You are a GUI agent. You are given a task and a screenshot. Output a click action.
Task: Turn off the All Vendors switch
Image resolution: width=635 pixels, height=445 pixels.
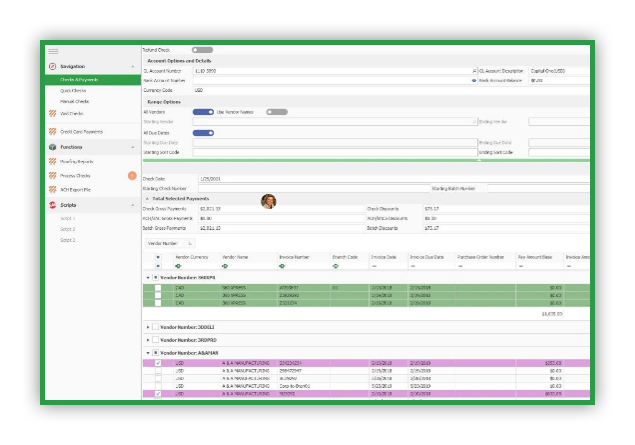tap(203, 112)
